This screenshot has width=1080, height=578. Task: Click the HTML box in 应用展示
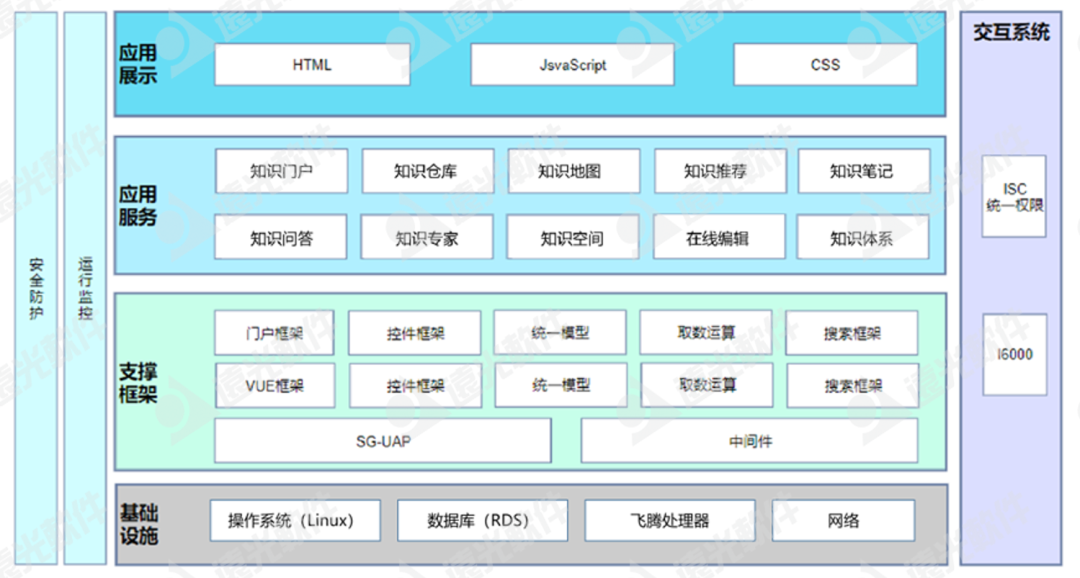[x=312, y=65]
